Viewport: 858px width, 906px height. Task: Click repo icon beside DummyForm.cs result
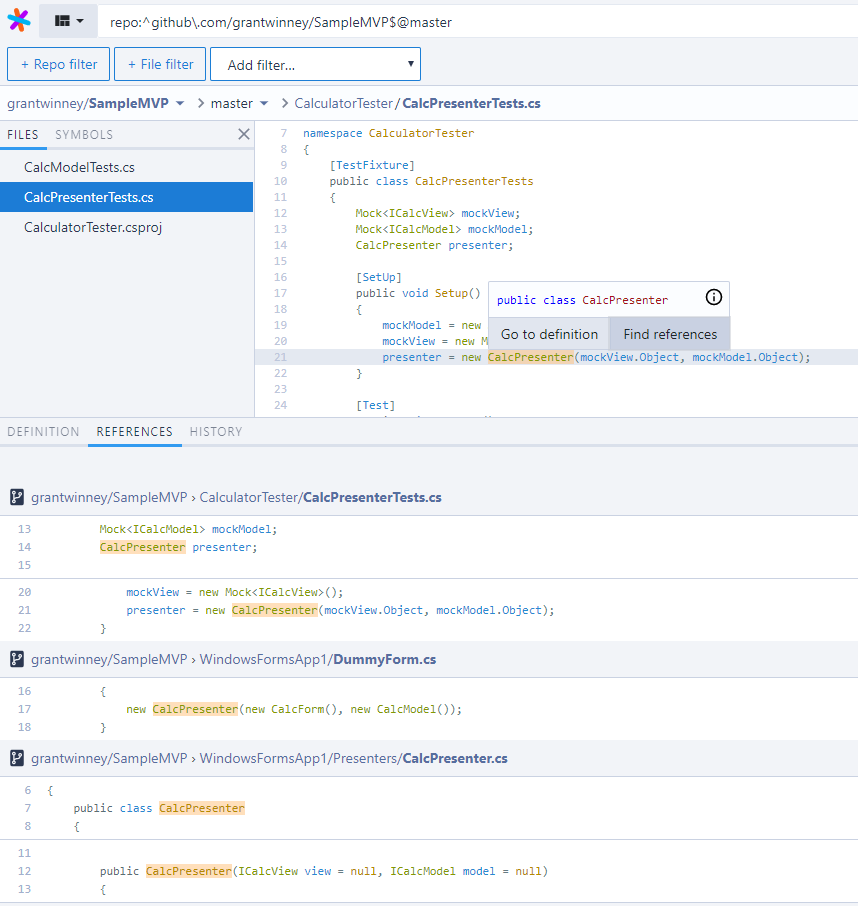point(17,659)
